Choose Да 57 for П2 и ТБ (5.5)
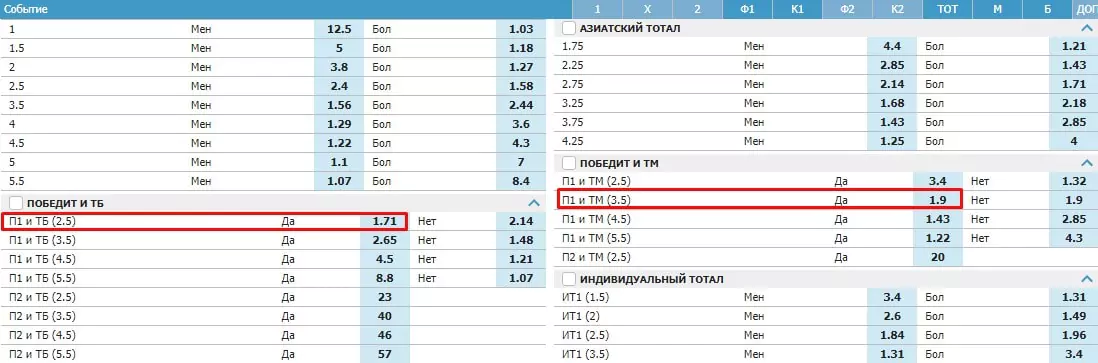The height and width of the screenshot is (363, 1098). (x=384, y=354)
